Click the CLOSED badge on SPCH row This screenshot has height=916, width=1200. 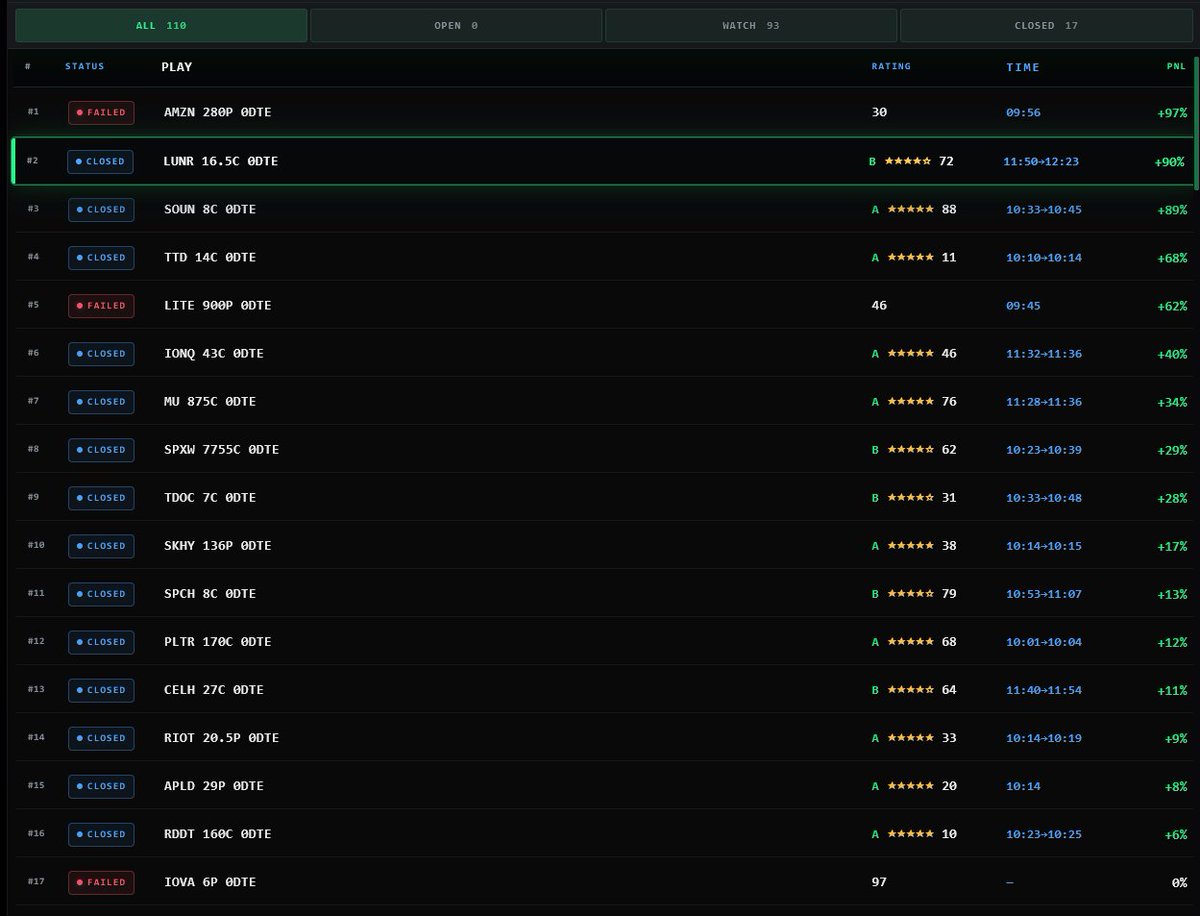tap(101, 593)
